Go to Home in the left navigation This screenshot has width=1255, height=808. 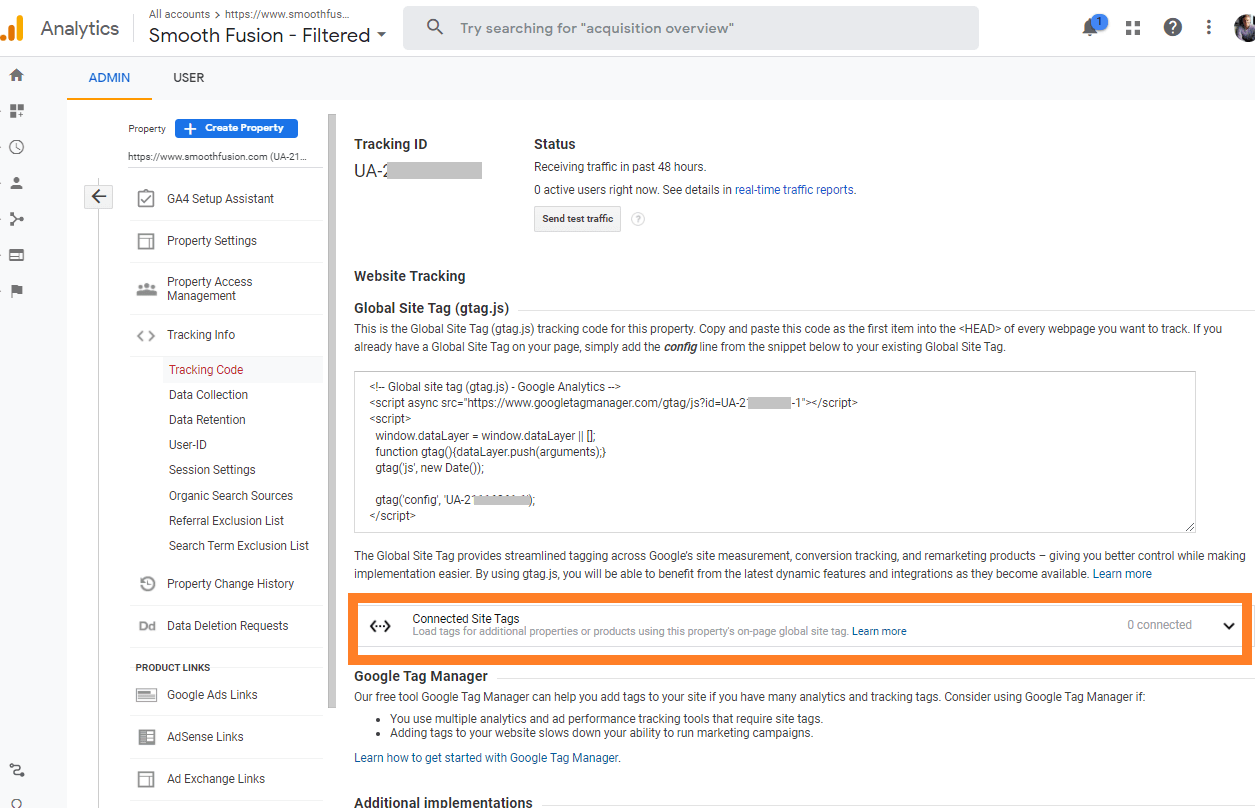[16, 75]
